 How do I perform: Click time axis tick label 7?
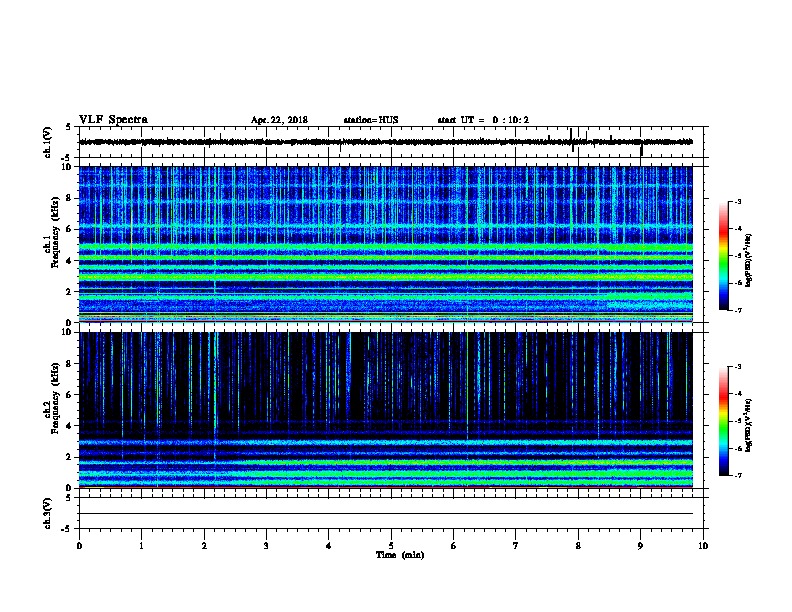coord(516,545)
